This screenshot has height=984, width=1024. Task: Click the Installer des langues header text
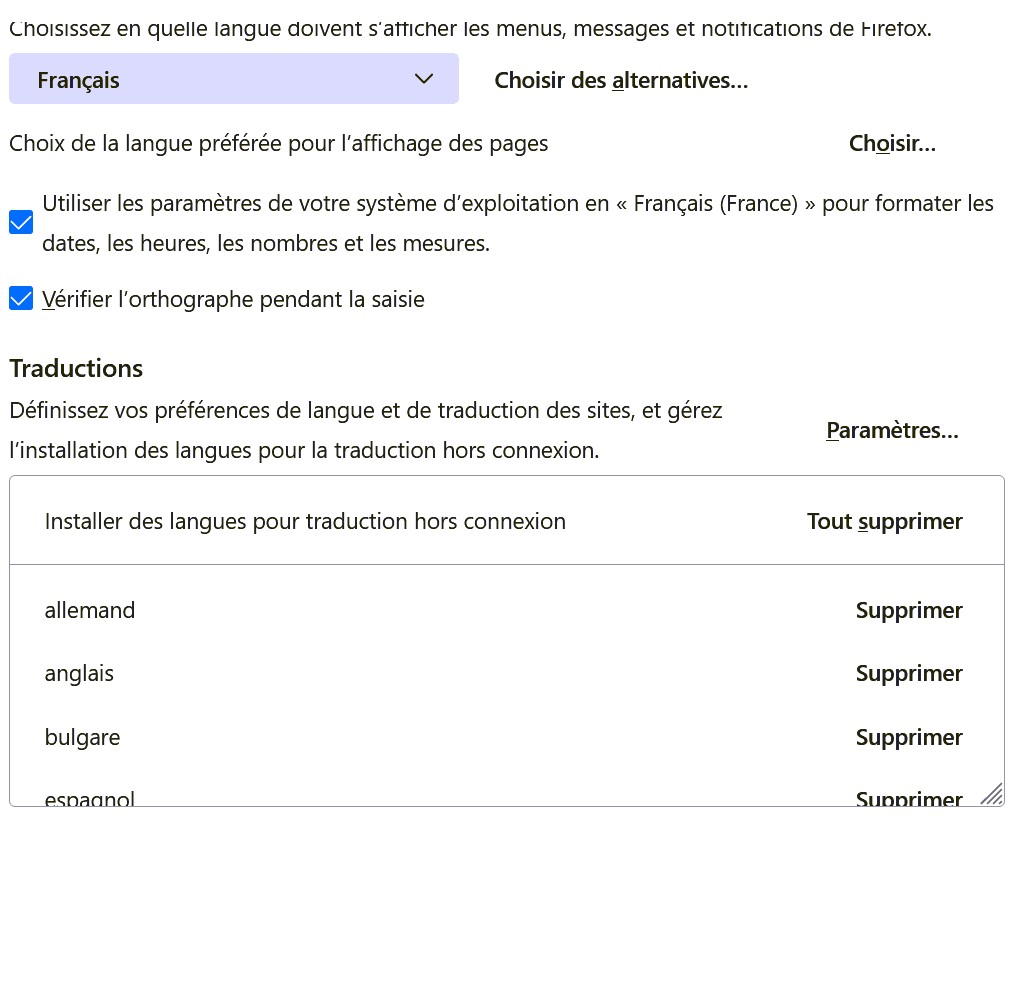(305, 521)
